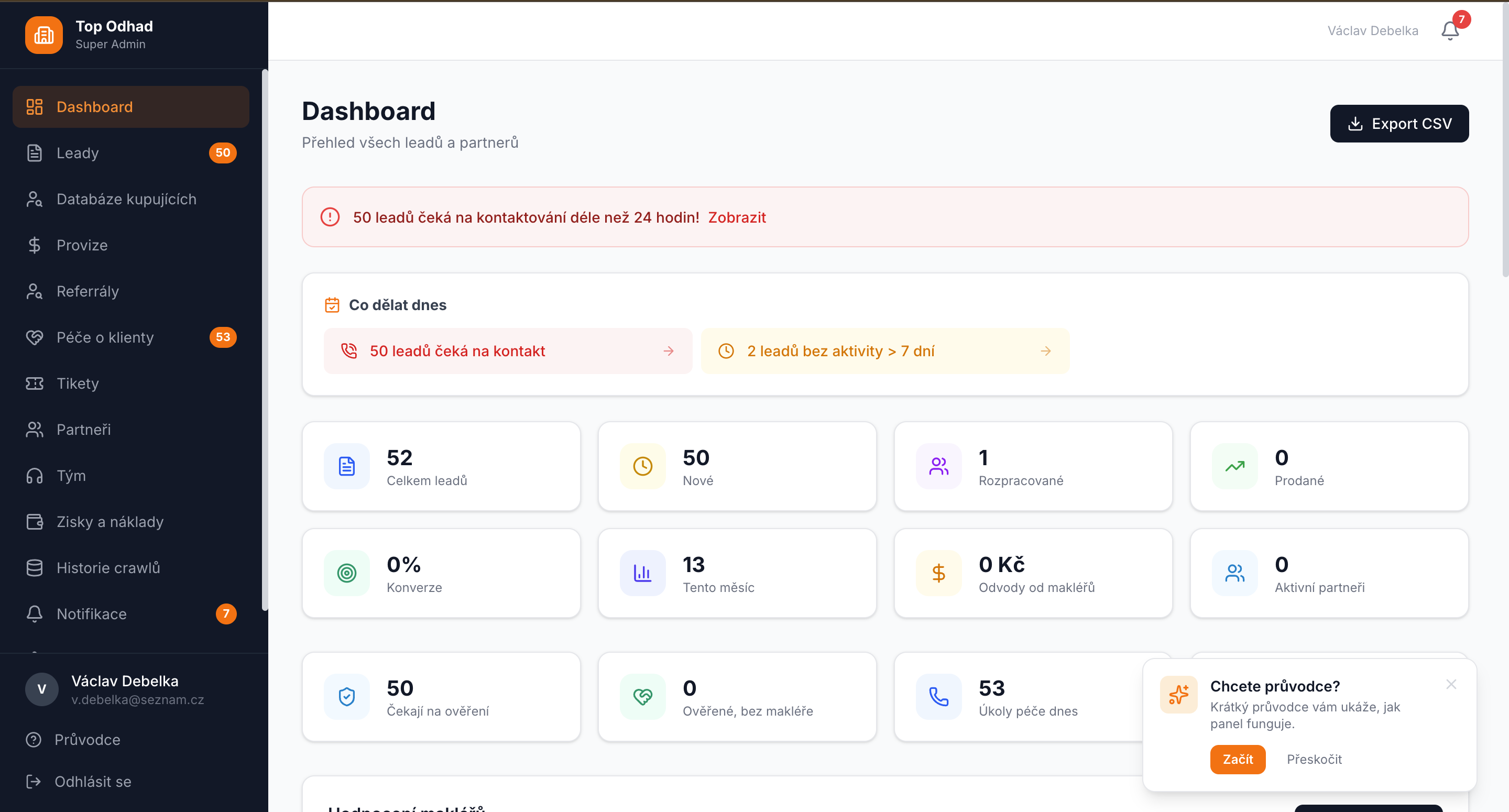
Task: Click the Přeskočit link
Action: click(1314, 759)
